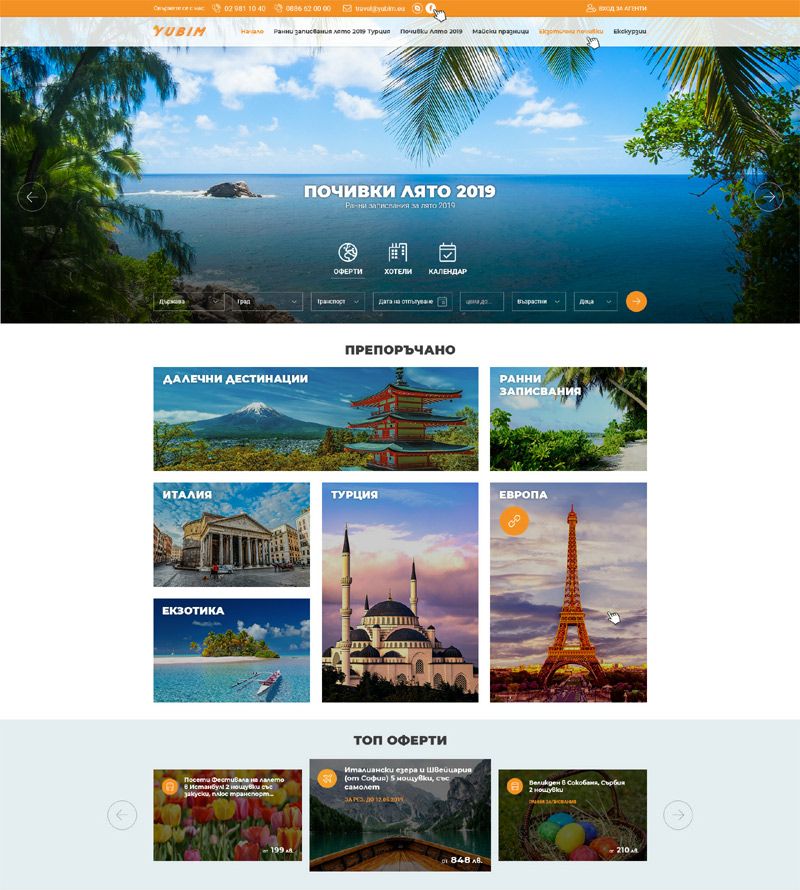Click the orange search arrow button
This screenshot has height=890, width=800.
pyautogui.click(x=636, y=301)
